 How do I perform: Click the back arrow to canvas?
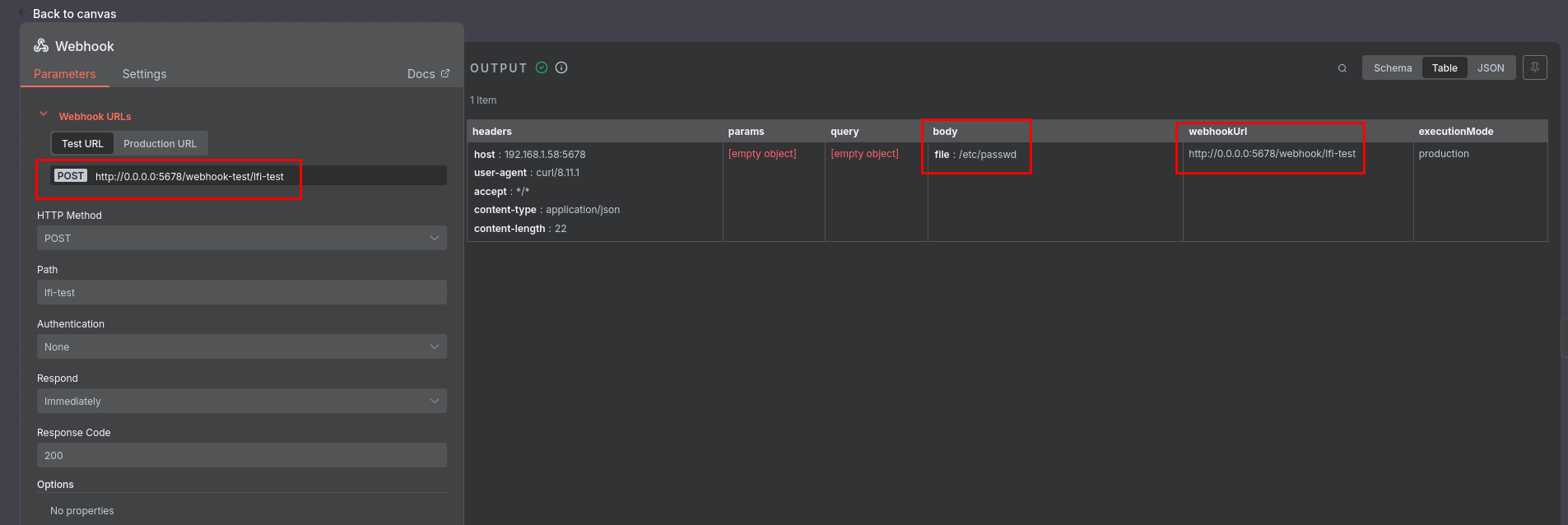tap(22, 13)
